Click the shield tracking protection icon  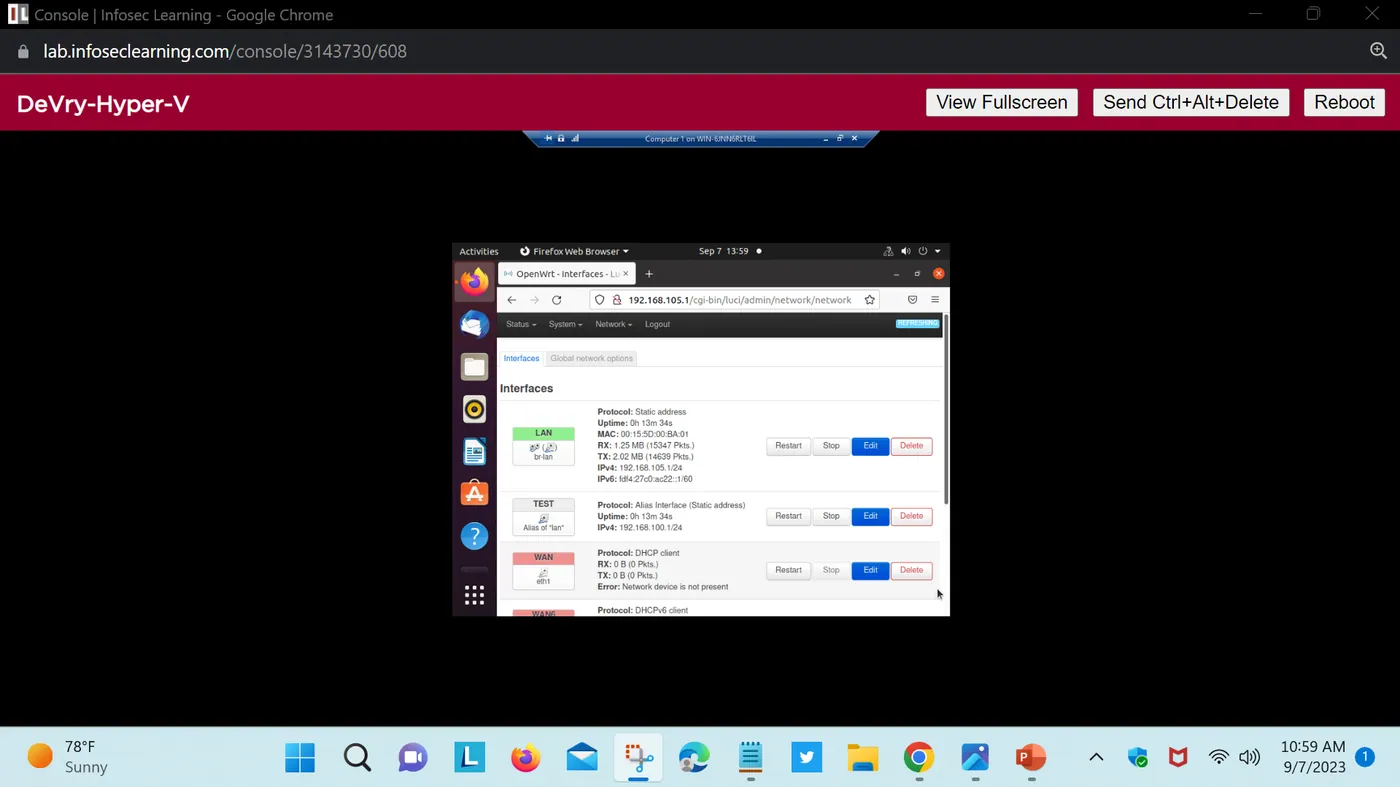pyautogui.click(x=600, y=300)
